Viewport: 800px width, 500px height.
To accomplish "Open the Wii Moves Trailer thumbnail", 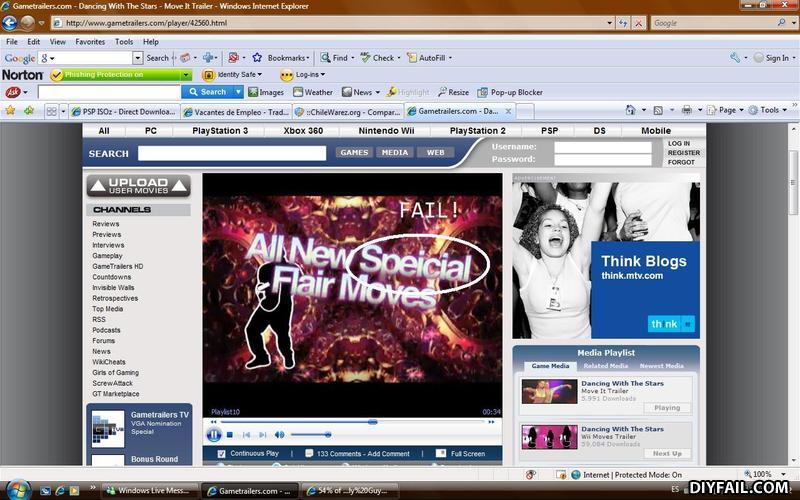I will pos(549,437).
